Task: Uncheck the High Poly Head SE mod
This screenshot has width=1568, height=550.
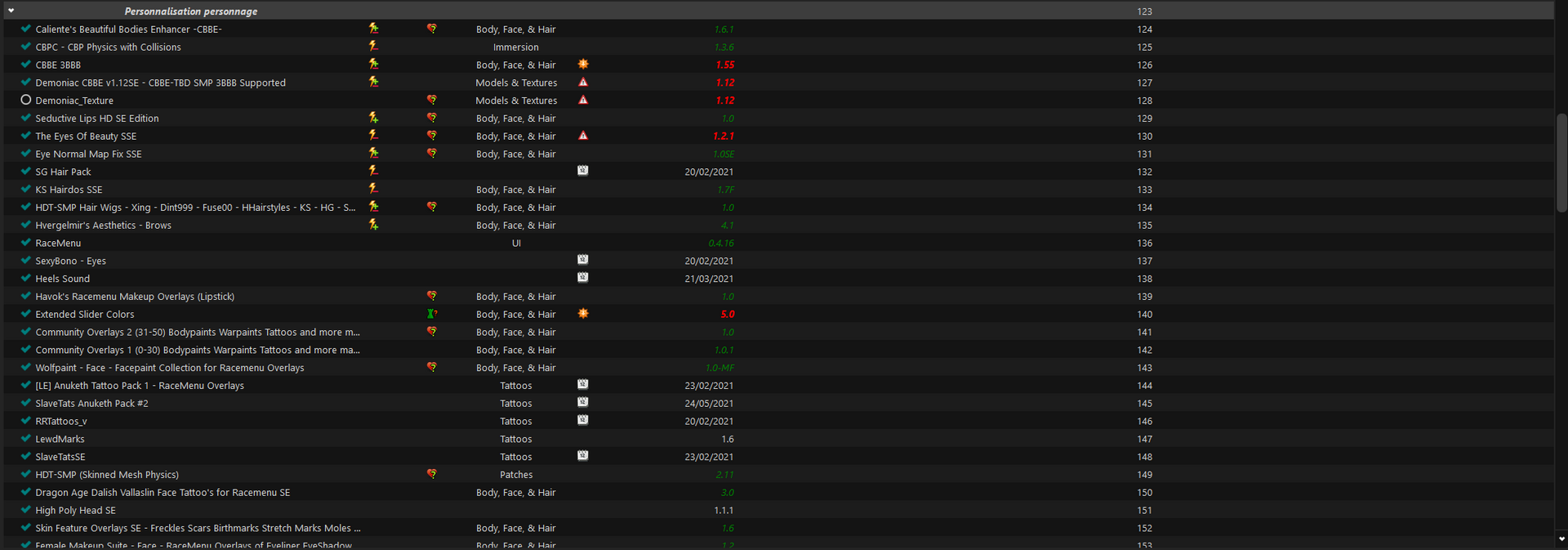Action: tap(26, 509)
